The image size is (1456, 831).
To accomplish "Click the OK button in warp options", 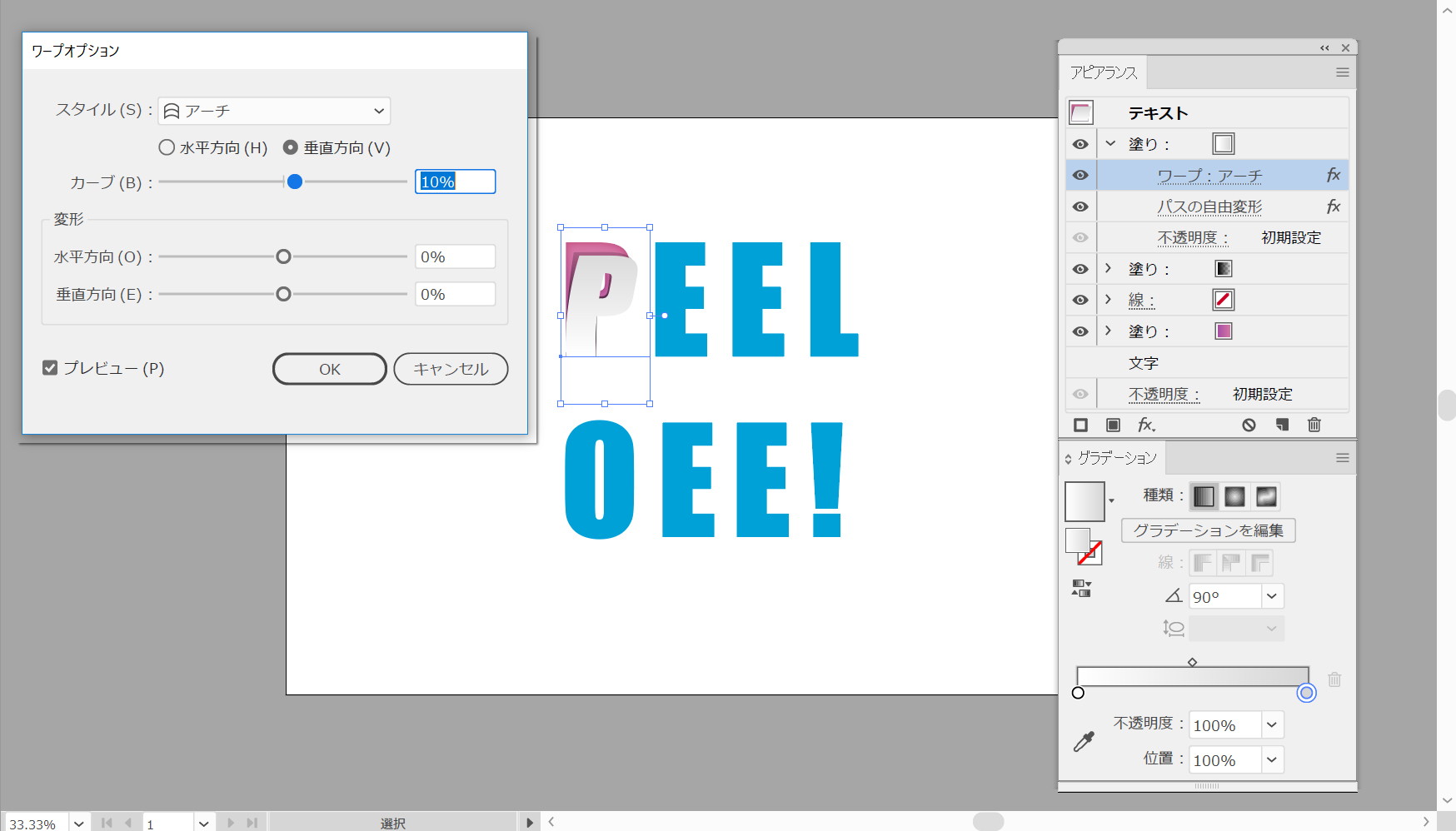I will pos(329,369).
